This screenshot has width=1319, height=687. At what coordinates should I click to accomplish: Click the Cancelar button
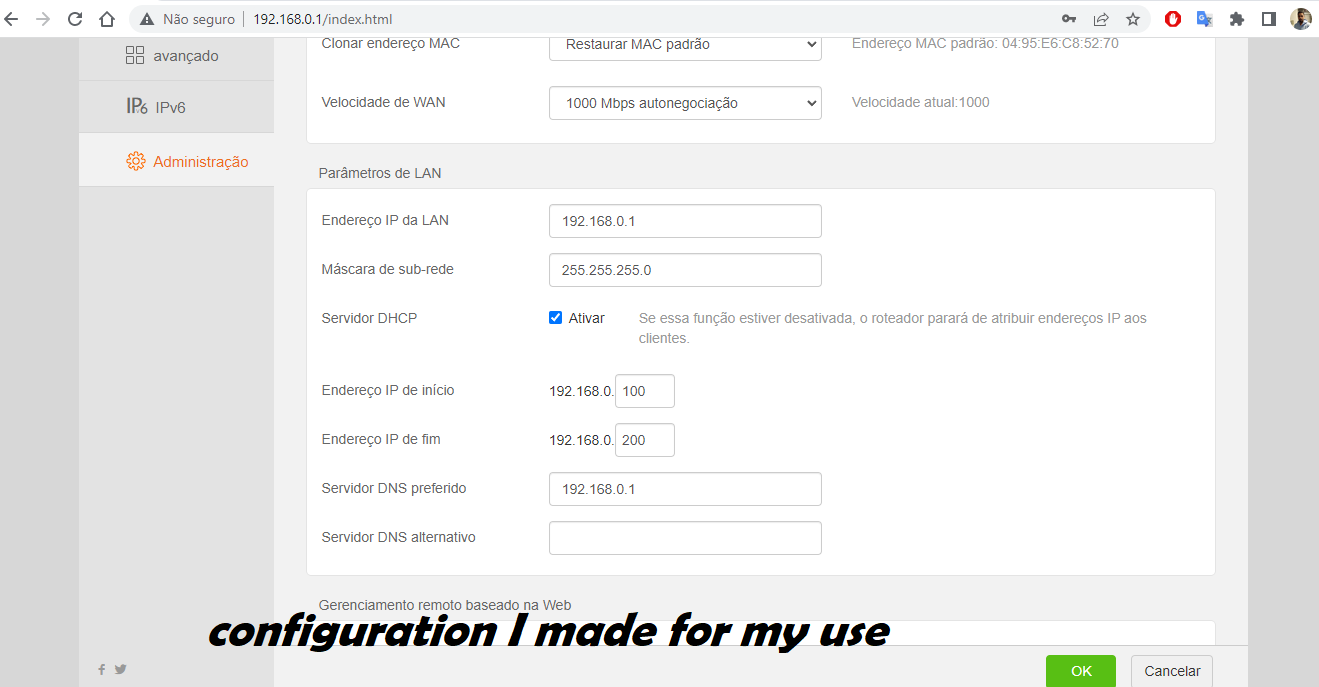1172,671
